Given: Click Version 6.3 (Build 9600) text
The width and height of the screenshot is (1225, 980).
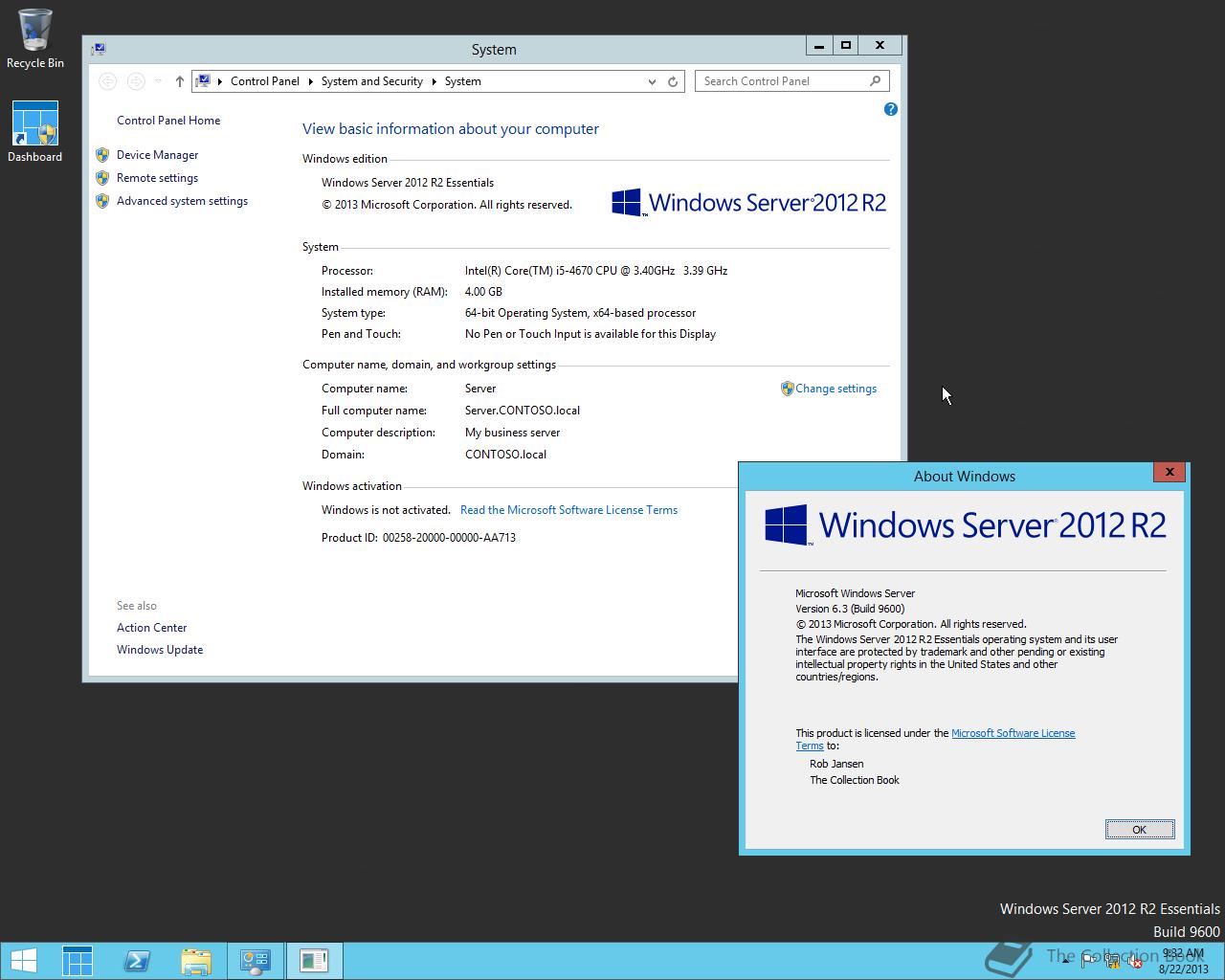Looking at the screenshot, I should (x=850, y=609).
